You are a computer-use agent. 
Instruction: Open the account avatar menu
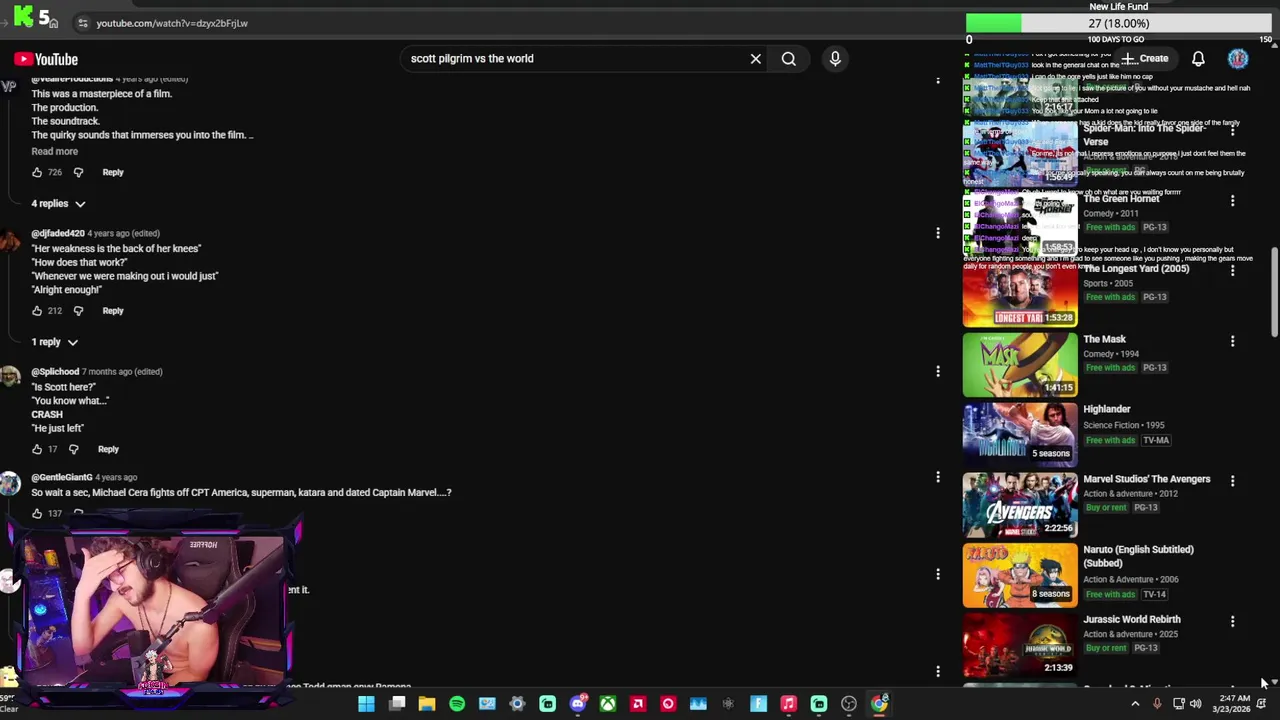pyautogui.click(x=1238, y=59)
